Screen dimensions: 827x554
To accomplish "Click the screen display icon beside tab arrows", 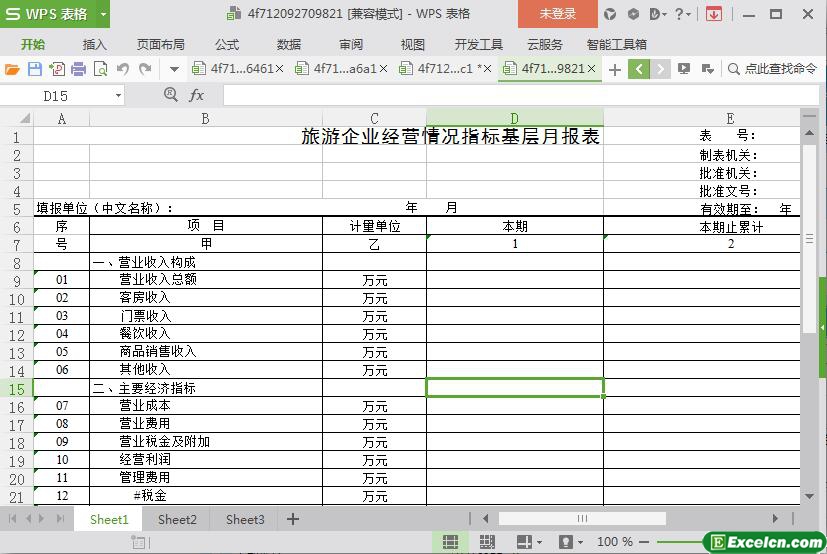I will coord(684,69).
